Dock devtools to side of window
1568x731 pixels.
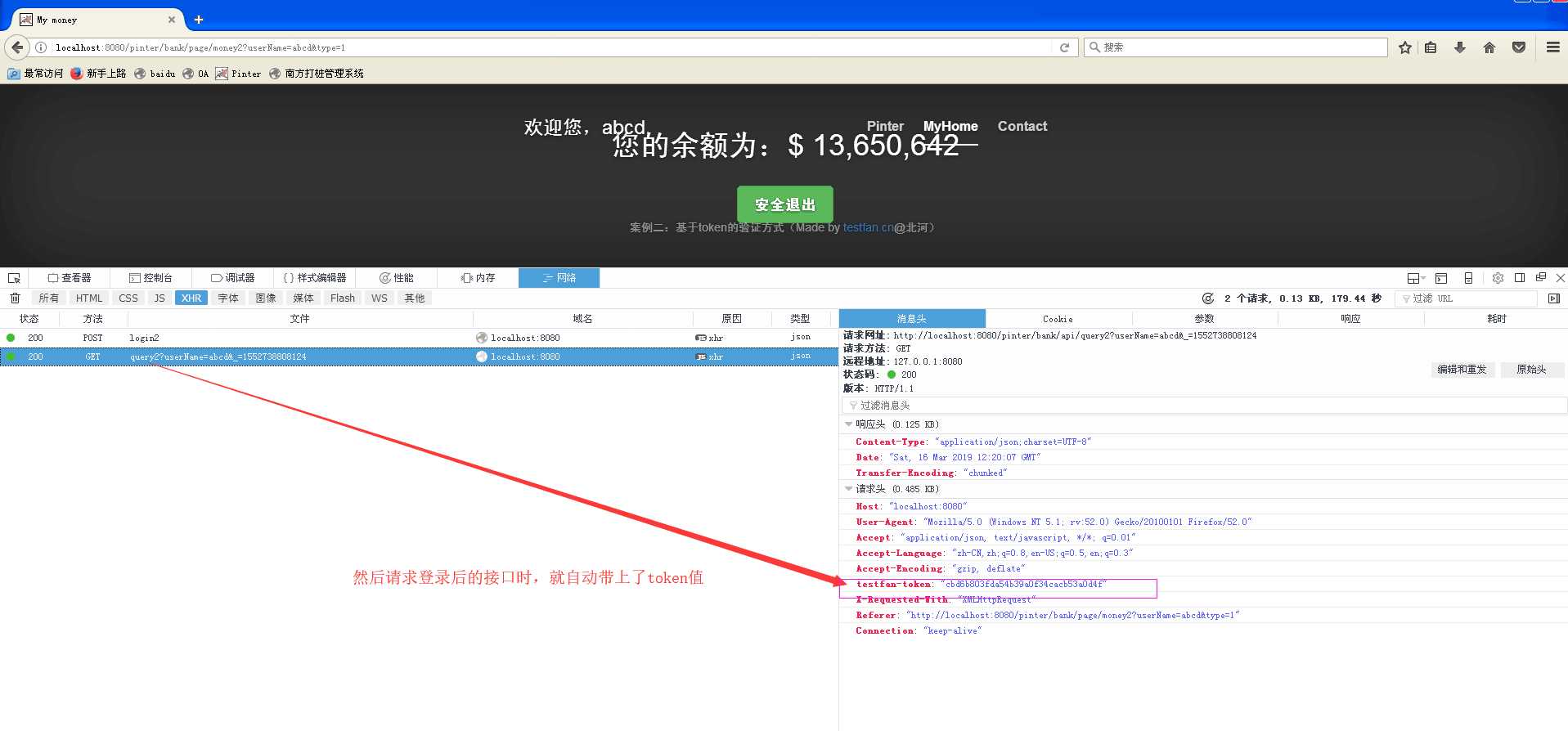(1520, 278)
